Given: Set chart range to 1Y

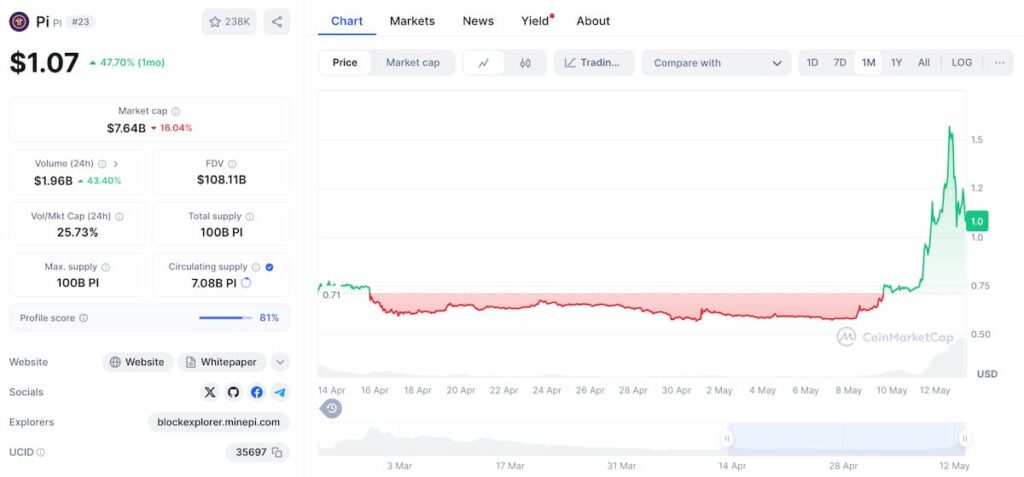Looking at the screenshot, I should [x=897, y=63].
